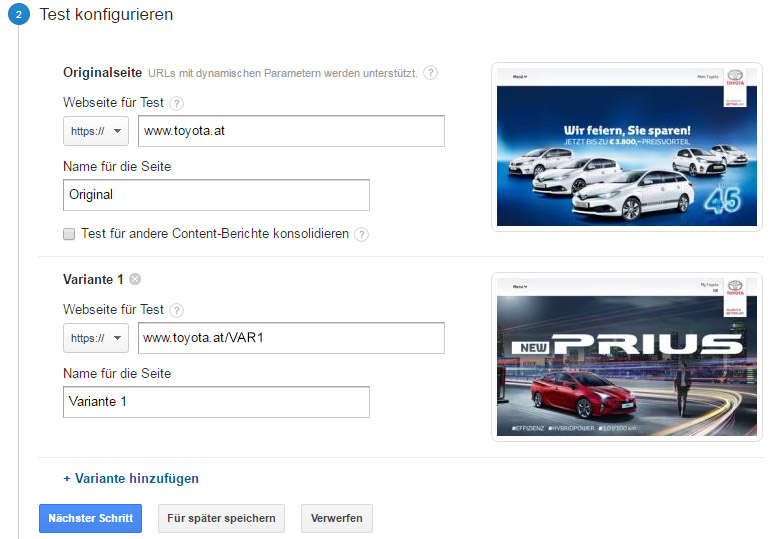778x539 pixels.
Task: Click Toyota logo in the Variante 1 preview image
Action: click(735, 287)
